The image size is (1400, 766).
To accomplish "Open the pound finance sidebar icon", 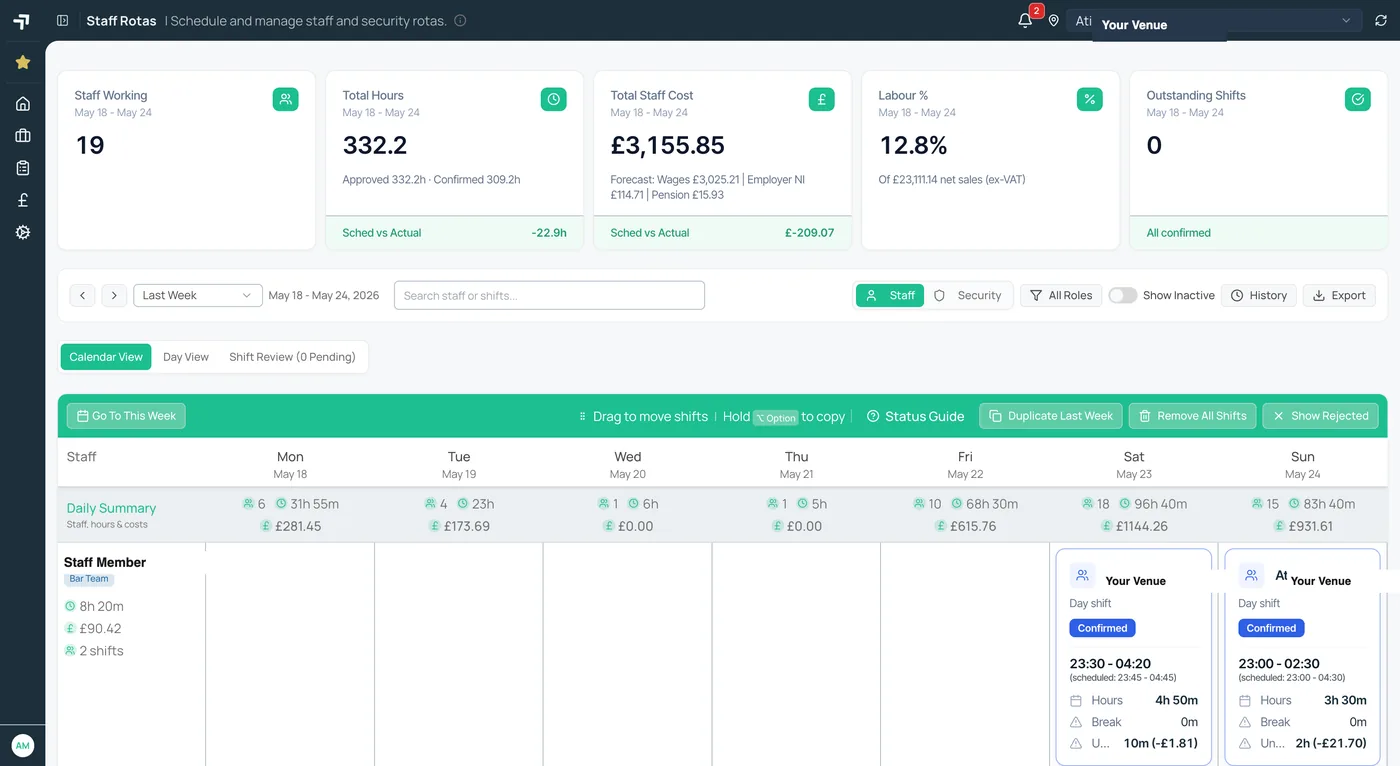I will click(x=23, y=200).
